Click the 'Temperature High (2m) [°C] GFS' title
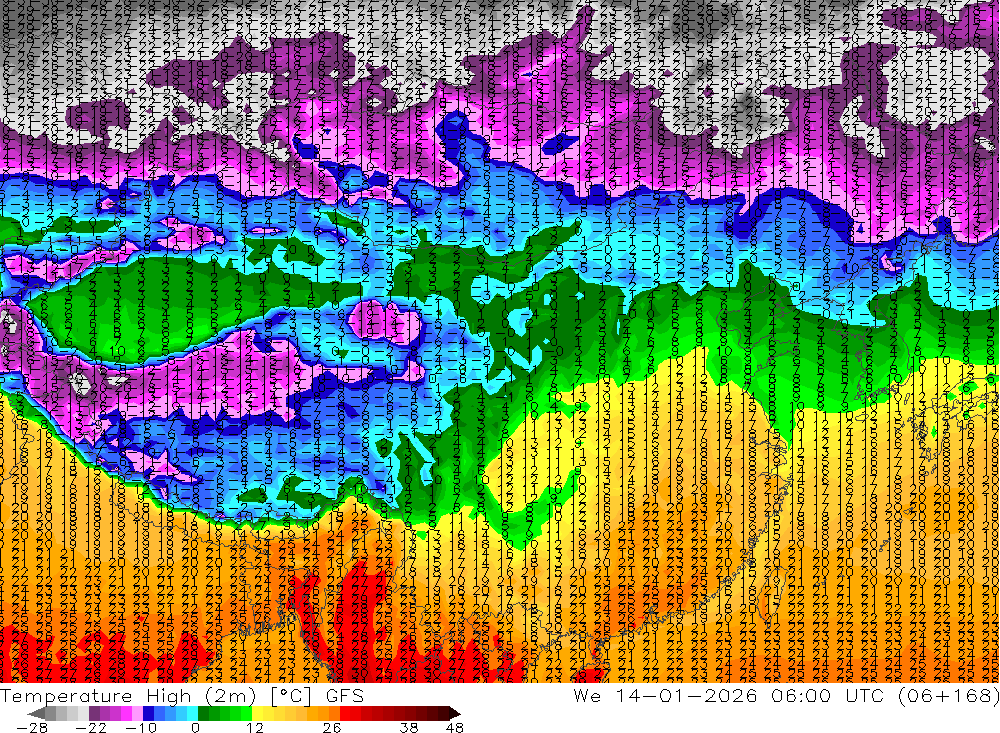Viewport: 1000px width, 733px height. [182, 695]
